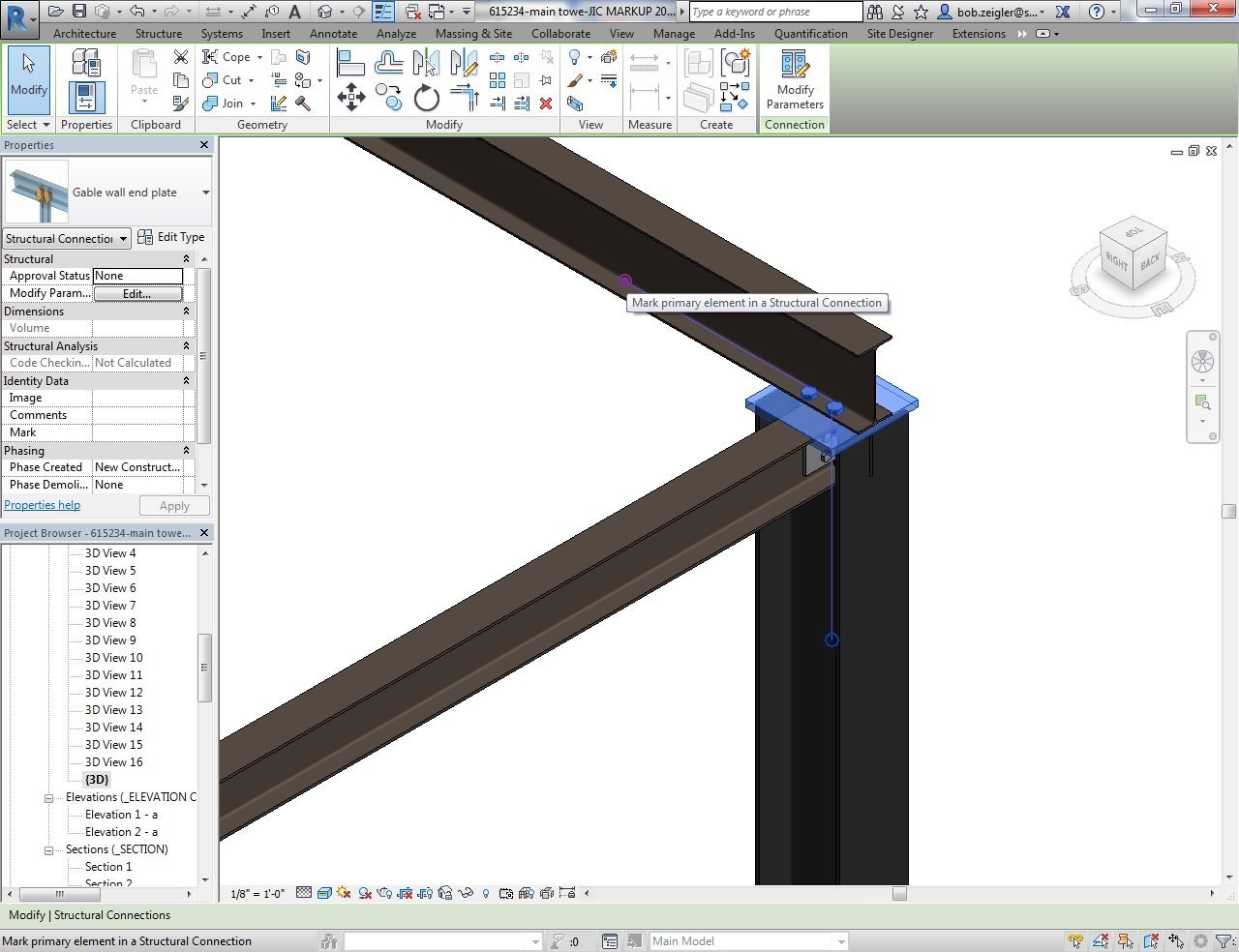Click the Type Properties icon
Screen dimensions: 1239x952
pos(85,65)
